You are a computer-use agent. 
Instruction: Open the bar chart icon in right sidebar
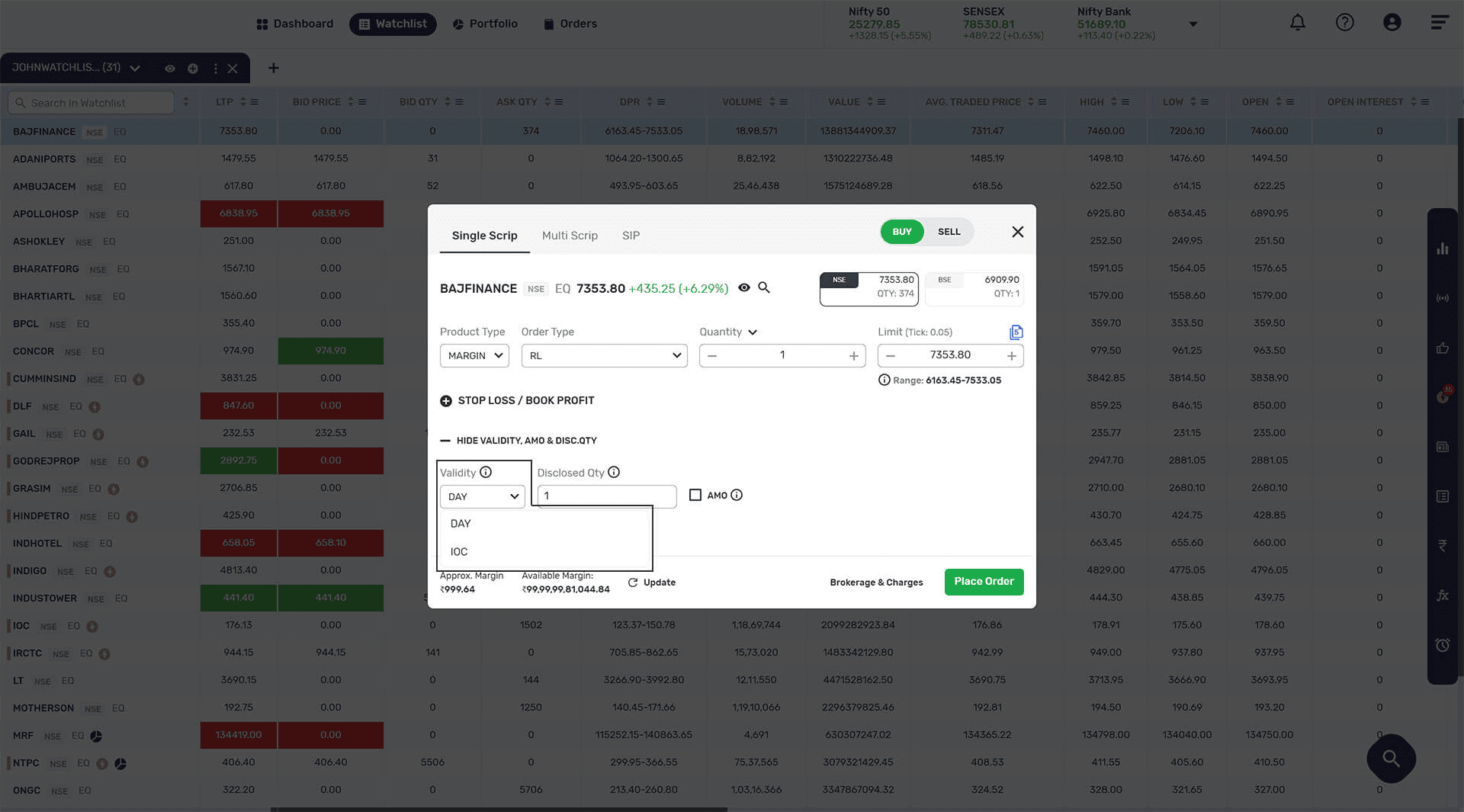[1442, 249]
